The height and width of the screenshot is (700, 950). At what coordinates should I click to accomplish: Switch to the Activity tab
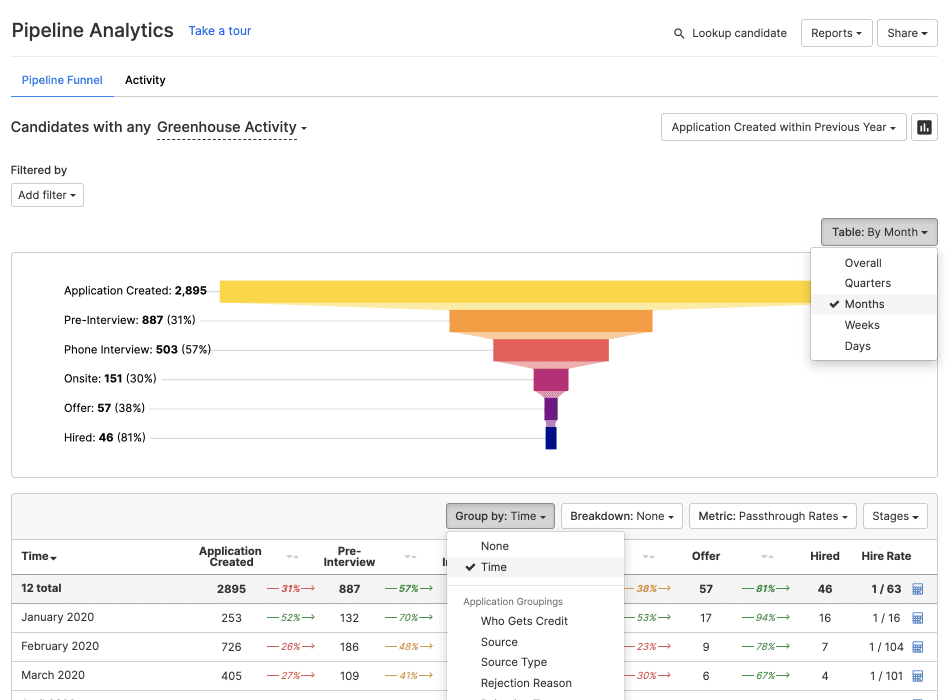point(145,80)
